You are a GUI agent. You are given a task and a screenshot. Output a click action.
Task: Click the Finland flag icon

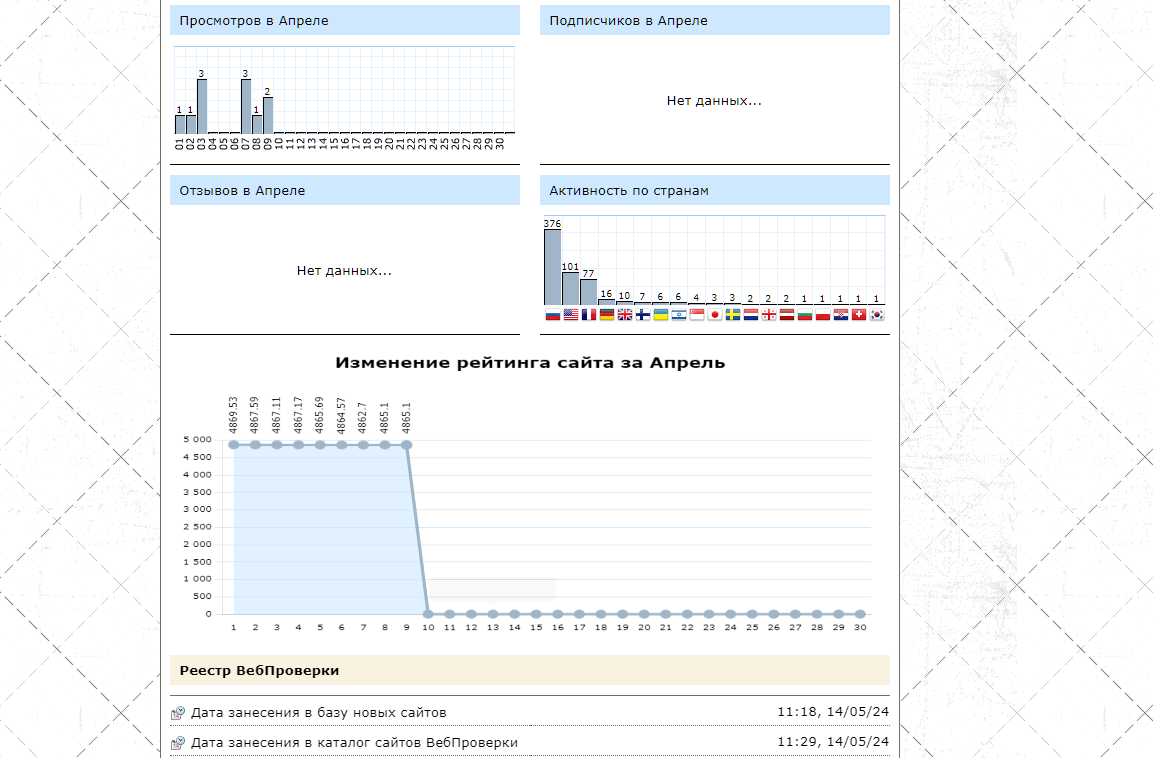643,315
